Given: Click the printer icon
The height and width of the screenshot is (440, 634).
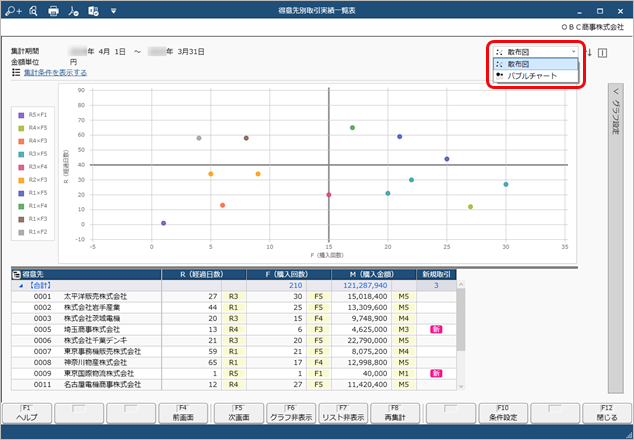Looking at the screenshot, I should pos(53,11).
